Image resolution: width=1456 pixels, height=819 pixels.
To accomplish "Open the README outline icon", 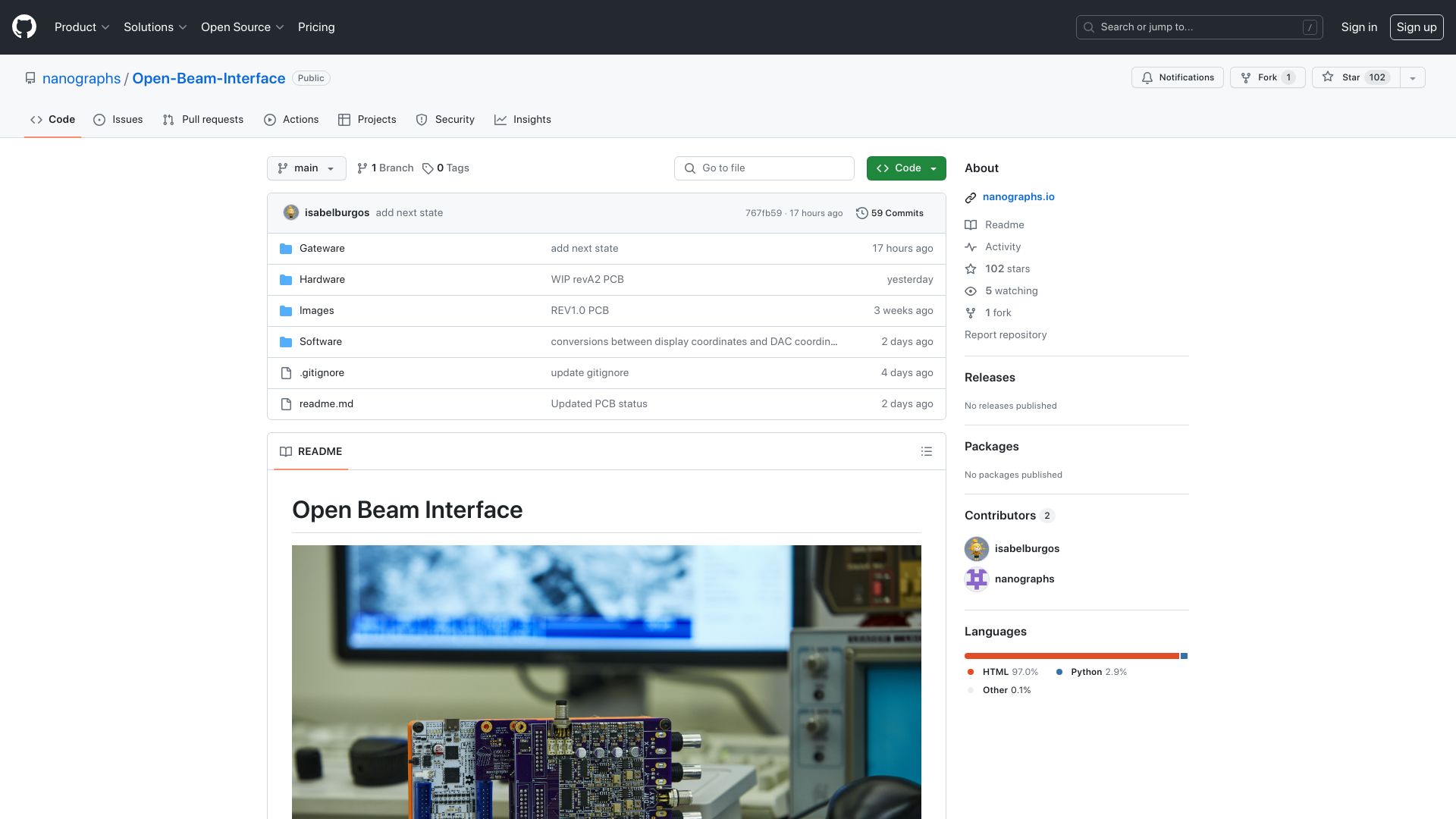I will click(926, 452).
